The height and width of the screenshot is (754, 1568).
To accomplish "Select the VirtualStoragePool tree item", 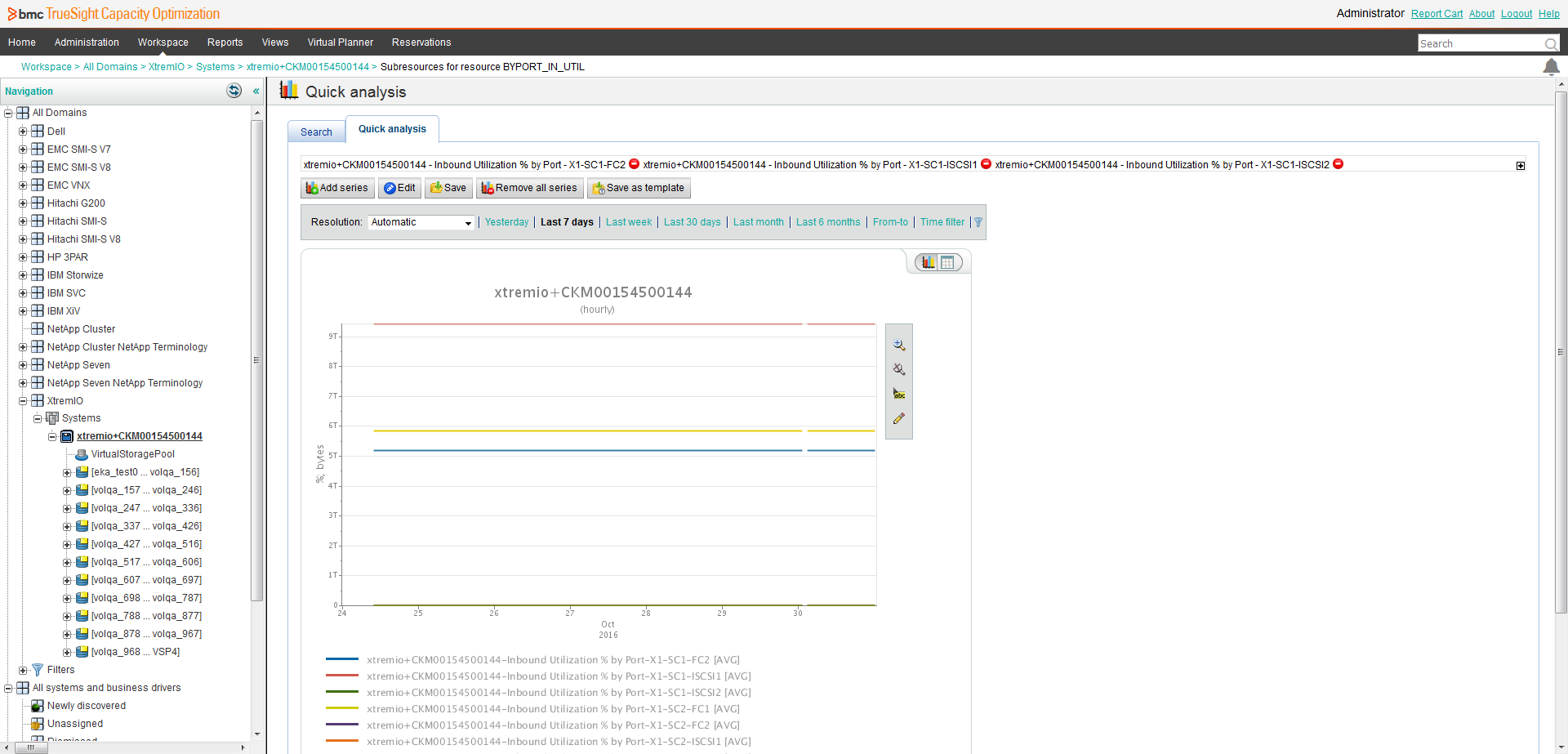I will click(132, 454).
